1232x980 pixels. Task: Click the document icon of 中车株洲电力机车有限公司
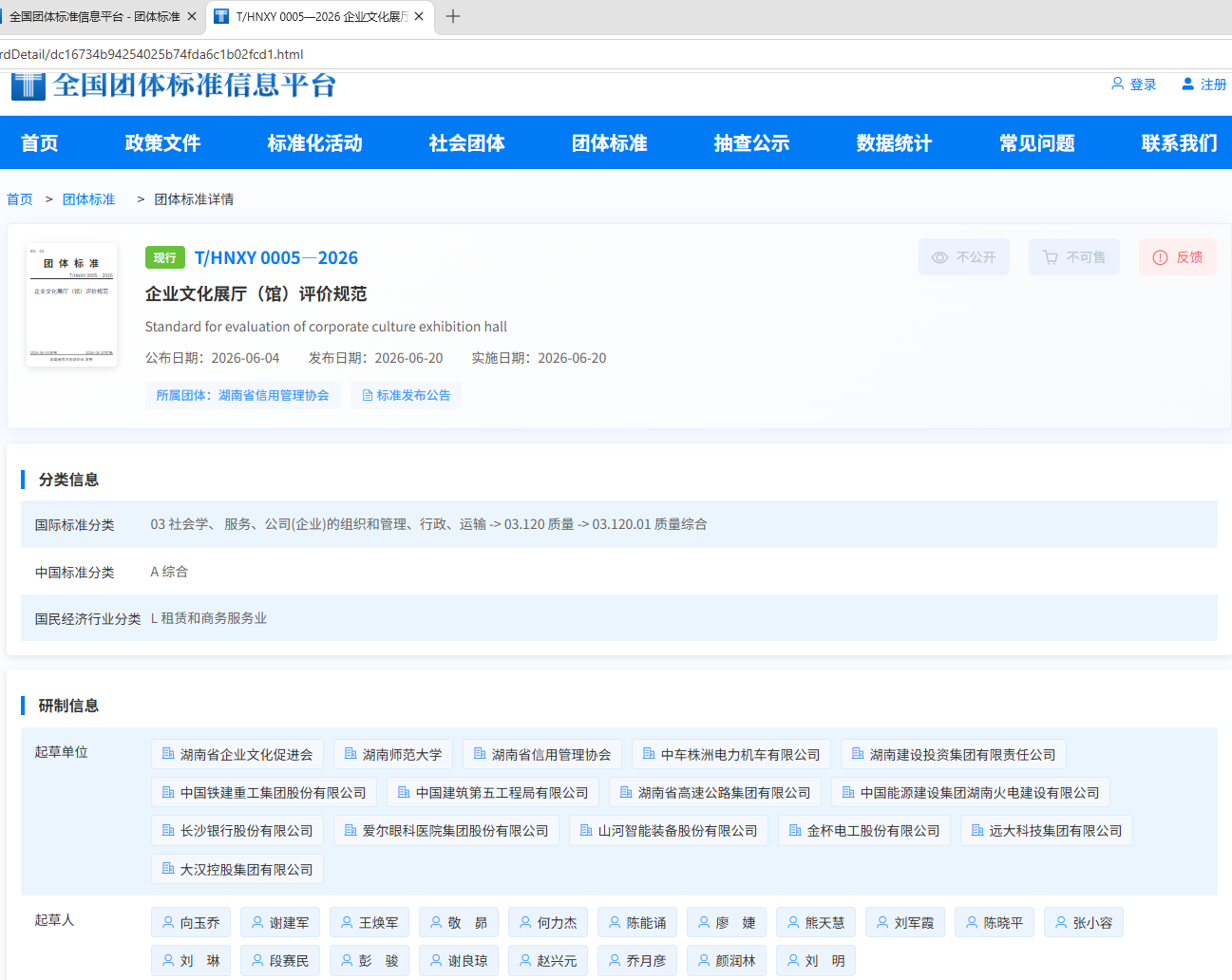[x=649, y=754]
